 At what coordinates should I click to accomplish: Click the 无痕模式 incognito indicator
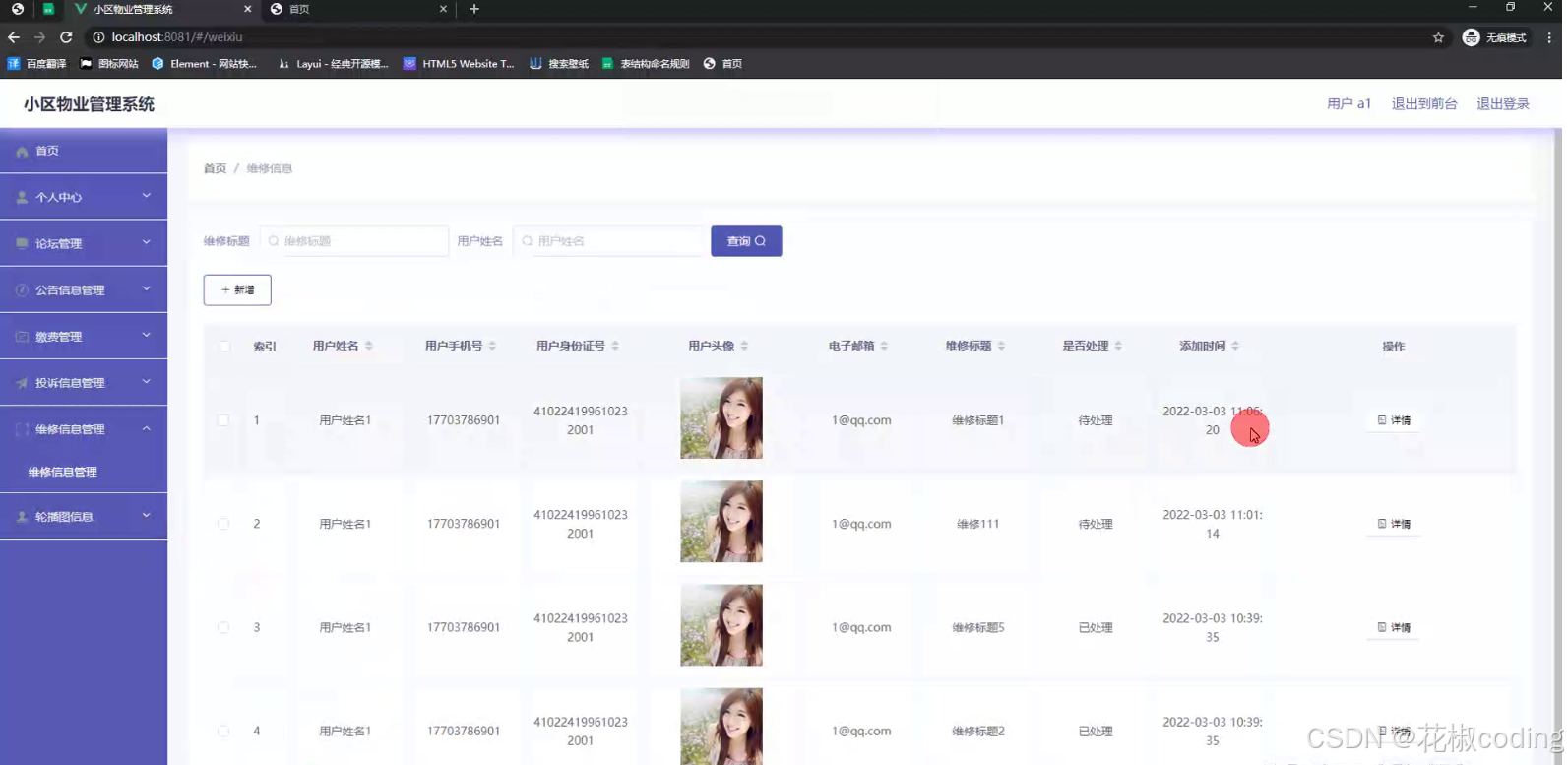tap(1494, 37)
